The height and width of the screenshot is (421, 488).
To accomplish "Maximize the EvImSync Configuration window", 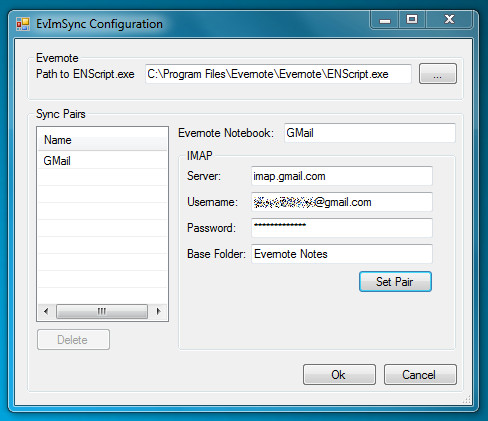I will (x=412, y=20).
